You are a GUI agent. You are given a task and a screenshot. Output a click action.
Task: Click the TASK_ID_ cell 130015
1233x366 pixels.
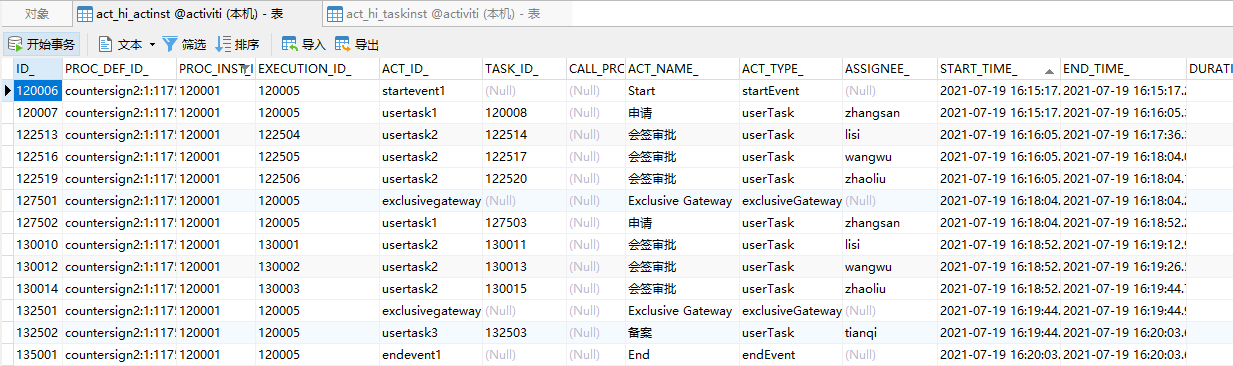[523, 288]
